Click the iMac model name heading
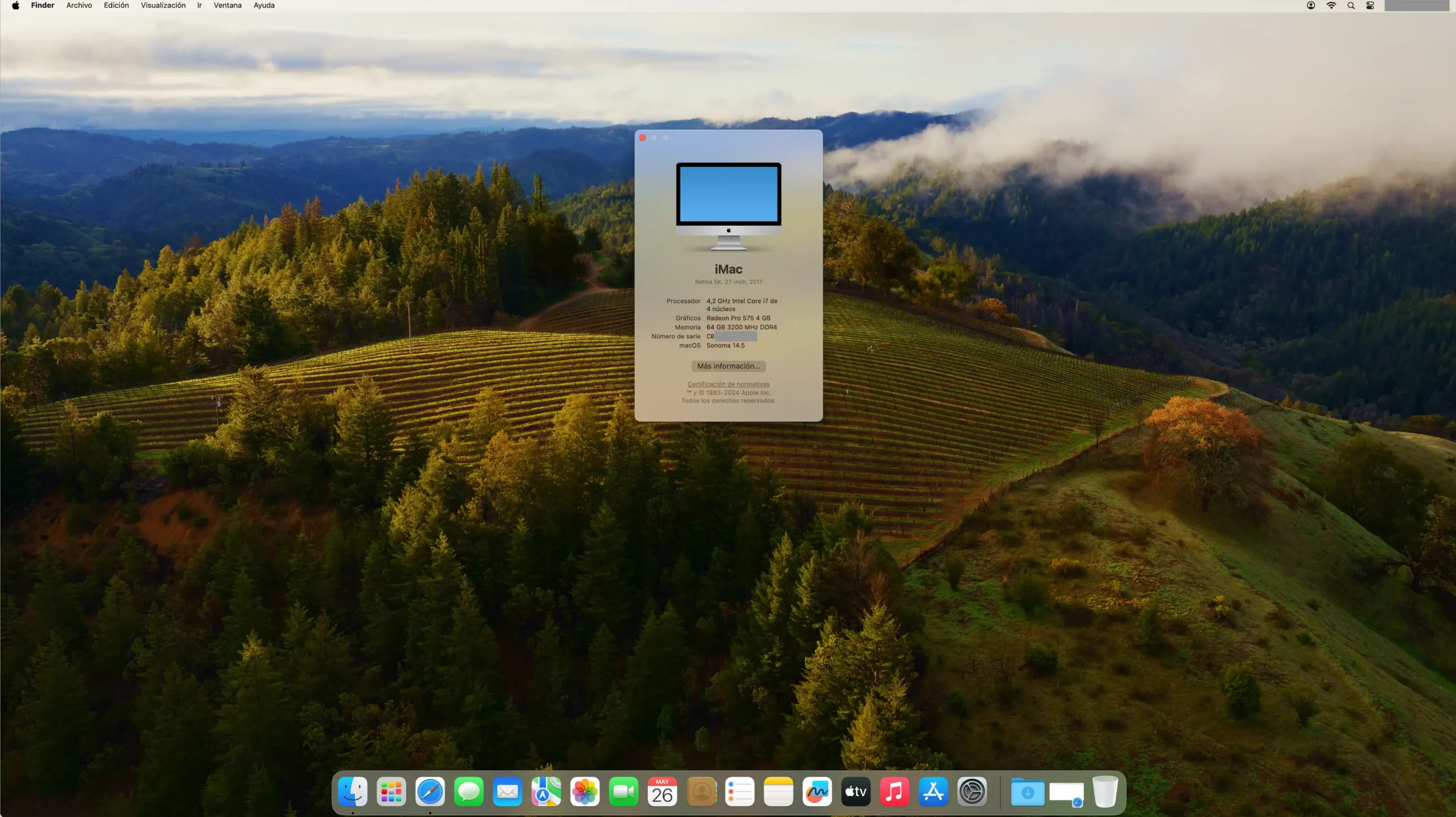 [x=729, y=269]
